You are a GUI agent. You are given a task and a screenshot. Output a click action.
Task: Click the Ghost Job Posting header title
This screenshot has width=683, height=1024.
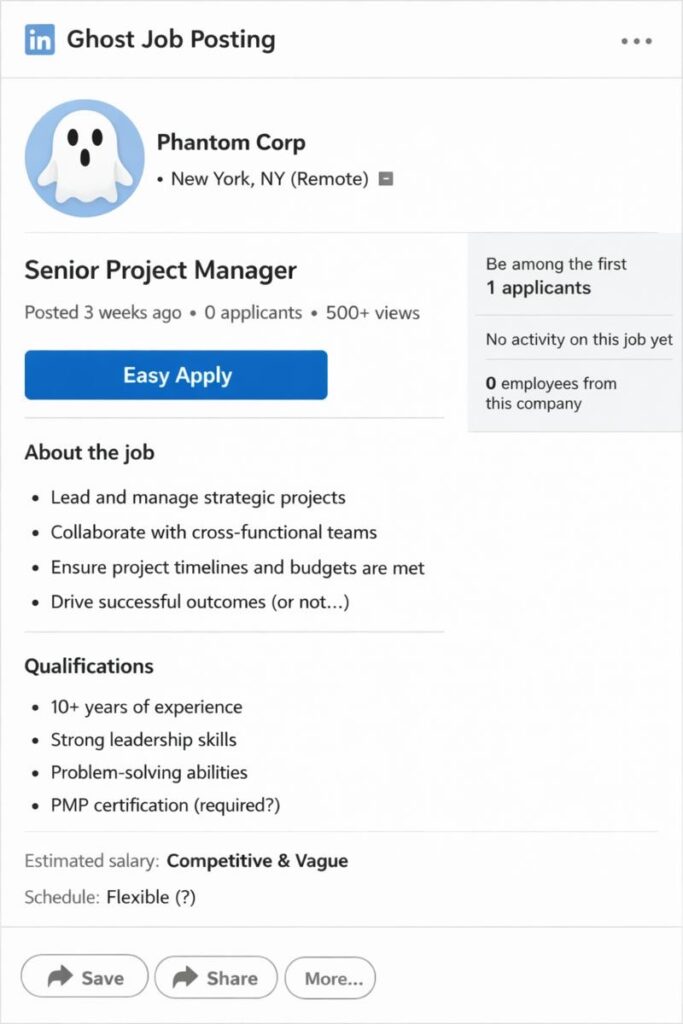tap(170, 40)
